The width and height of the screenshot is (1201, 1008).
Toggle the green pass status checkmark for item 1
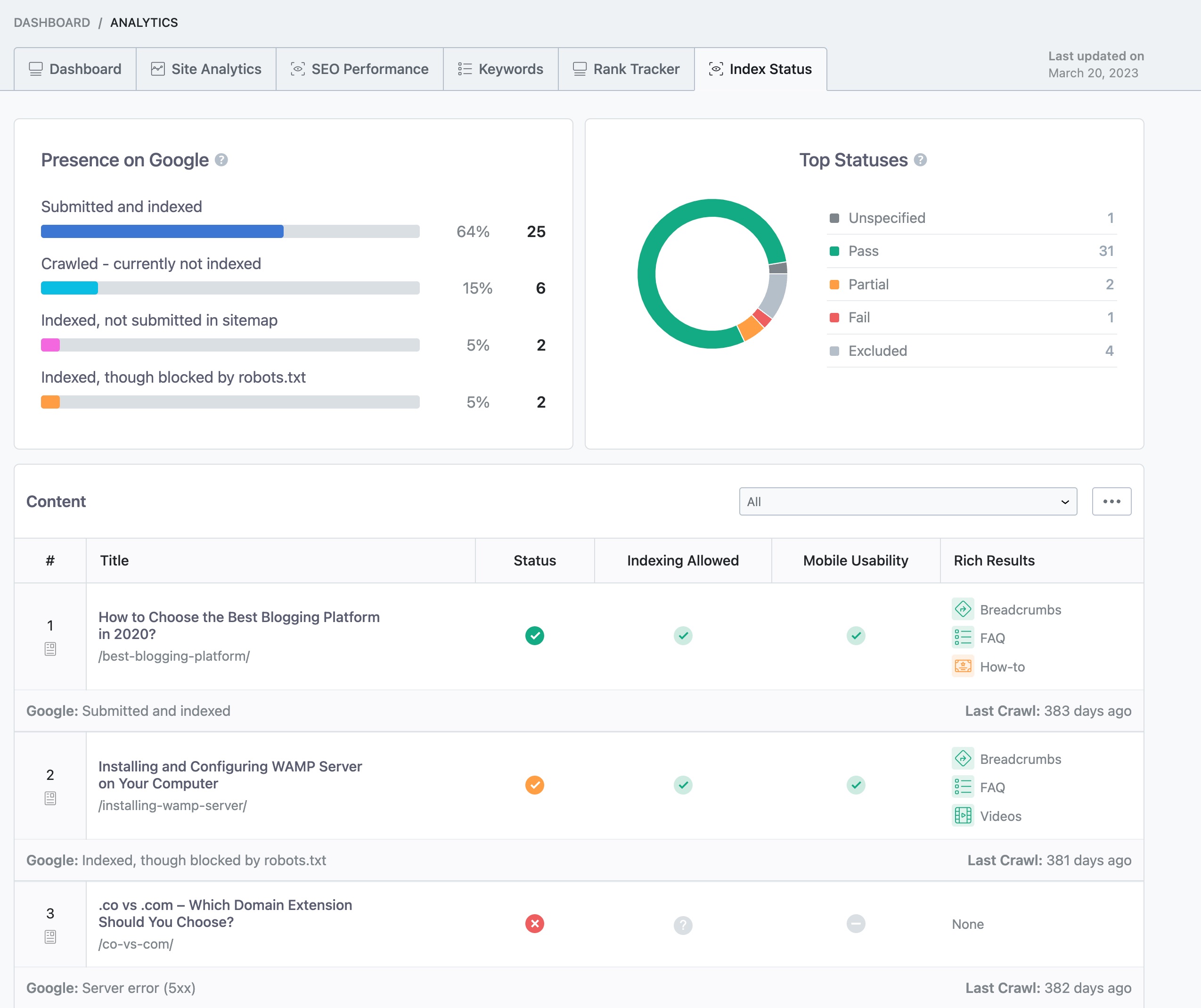coord(535,635)
